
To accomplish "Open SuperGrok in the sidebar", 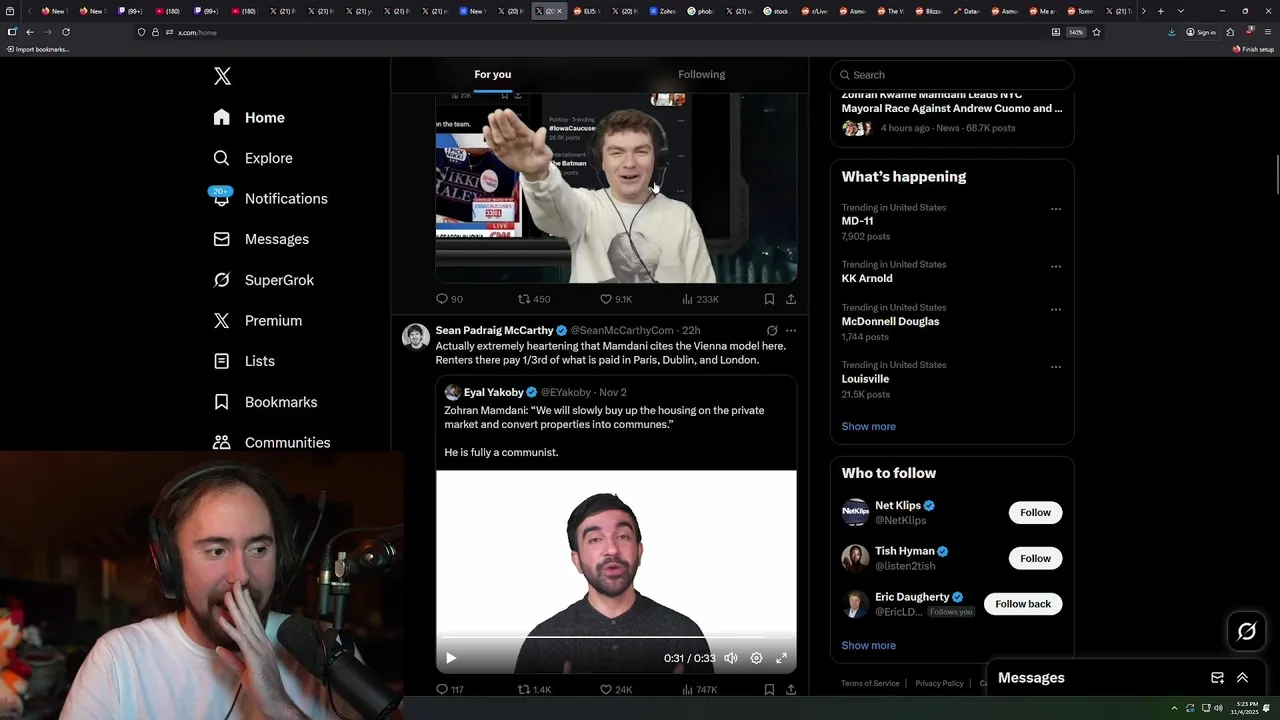I will (264, 280).
